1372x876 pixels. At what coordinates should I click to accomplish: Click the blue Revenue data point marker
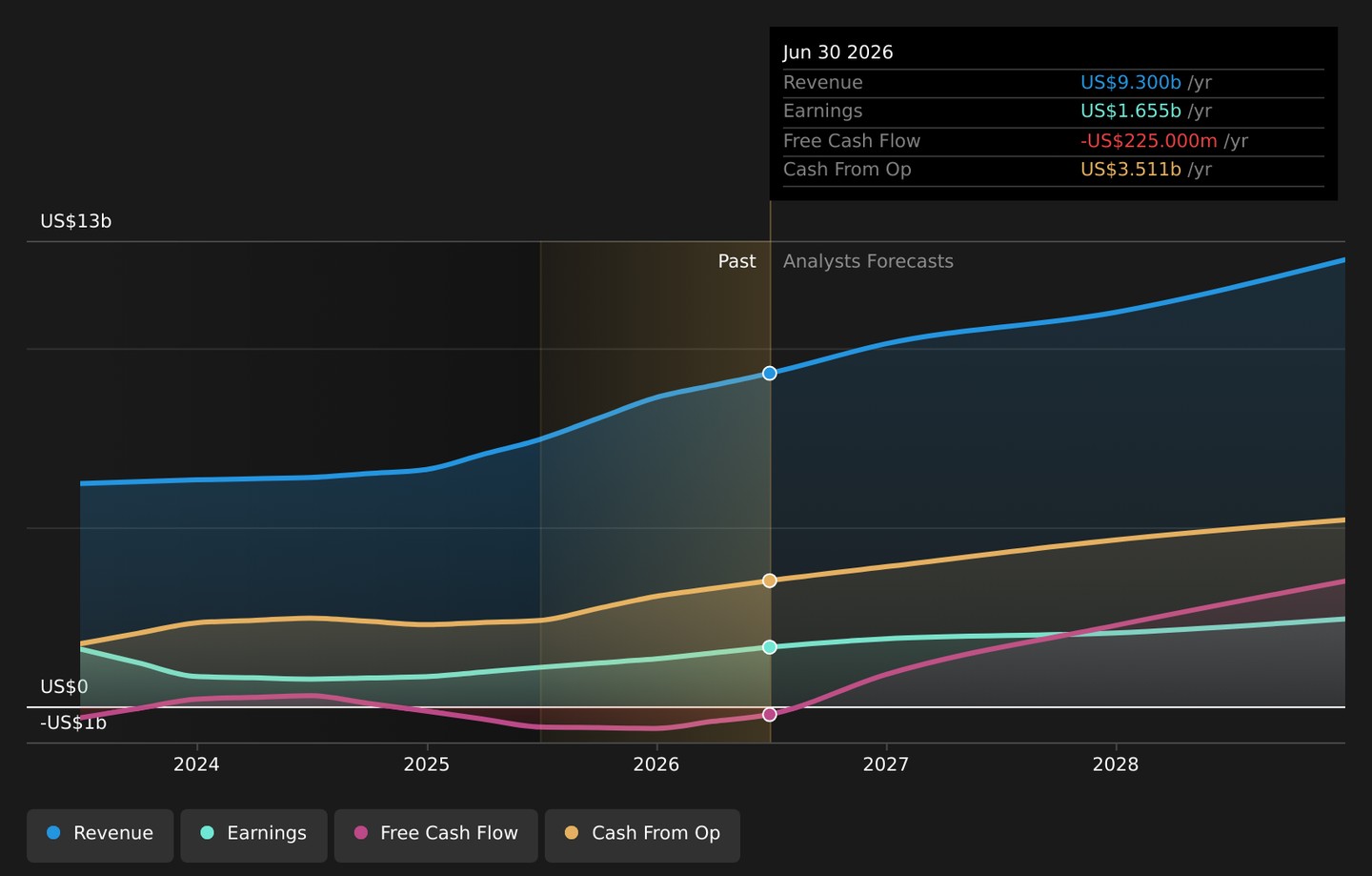(770, 374)
